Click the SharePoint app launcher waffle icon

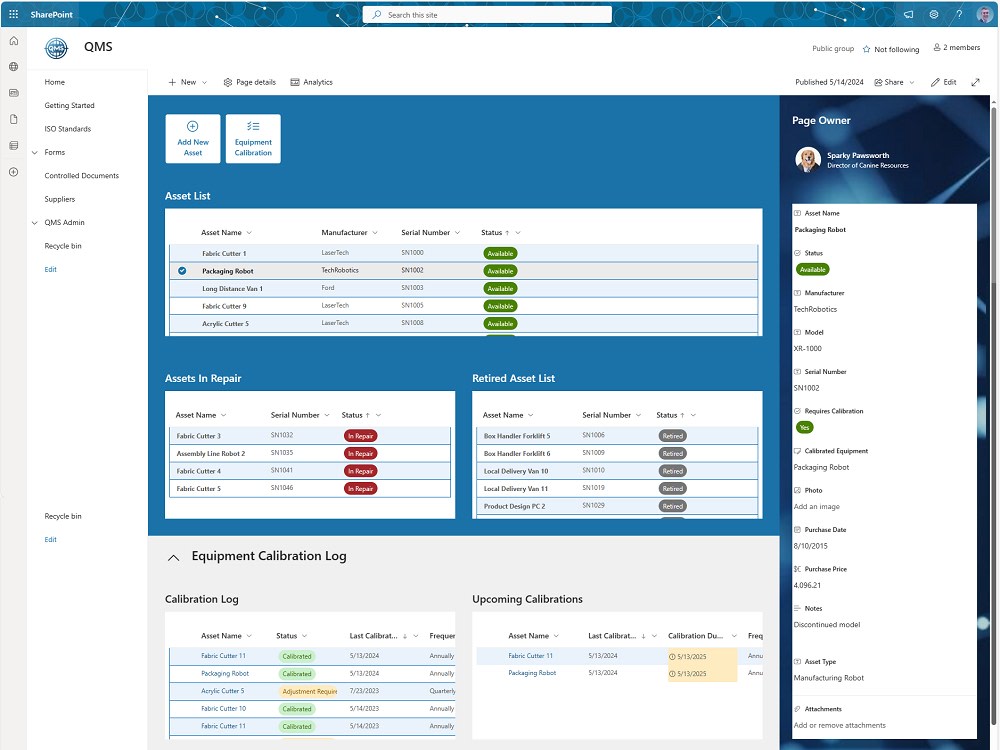[14, 14]
